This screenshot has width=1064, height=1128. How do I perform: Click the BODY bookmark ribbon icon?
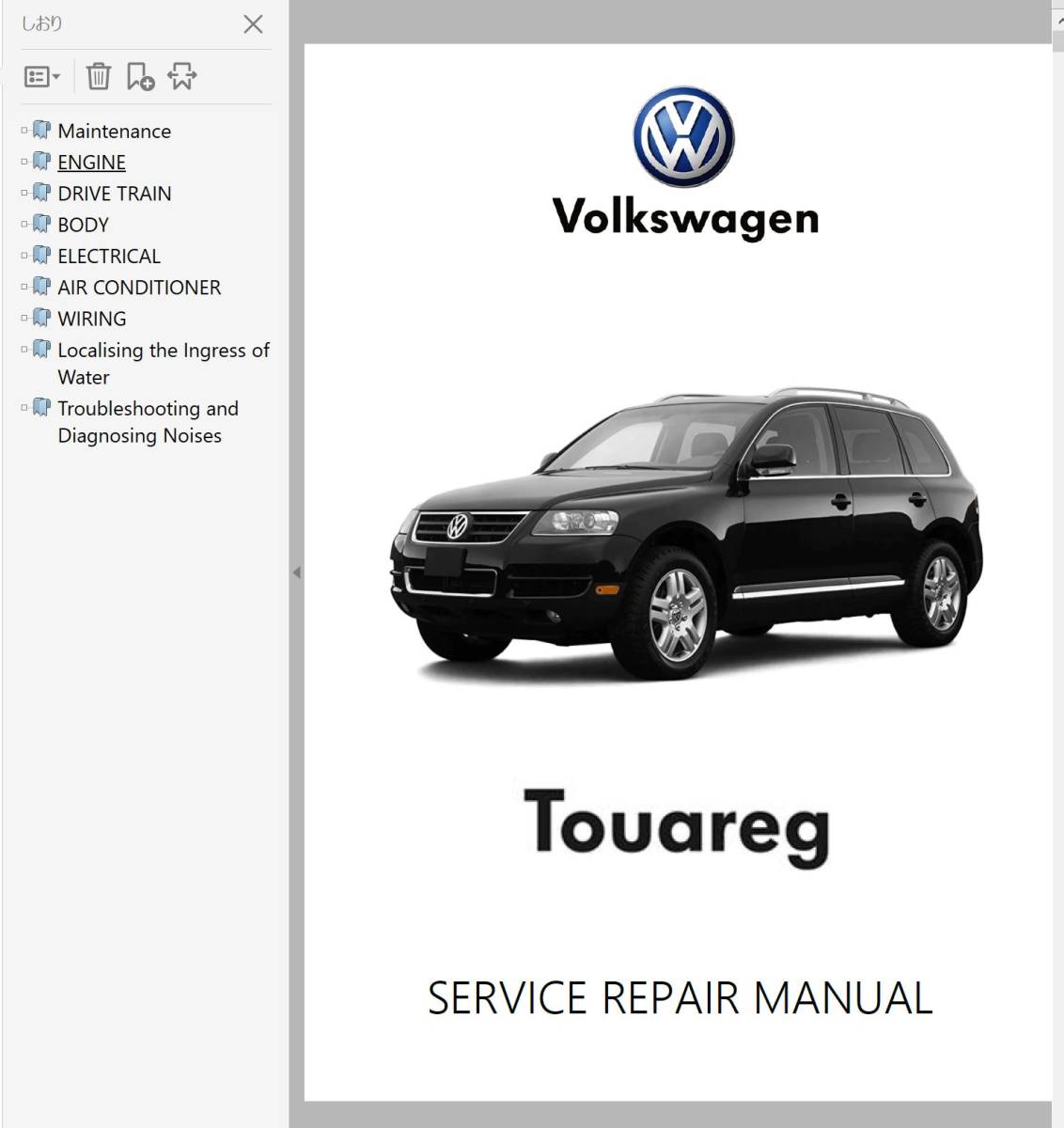point(41,224)
